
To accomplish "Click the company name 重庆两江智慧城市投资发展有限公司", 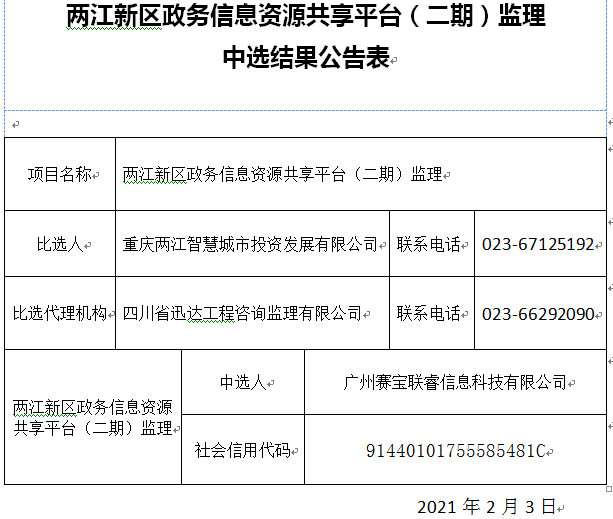I will (250, 244).
